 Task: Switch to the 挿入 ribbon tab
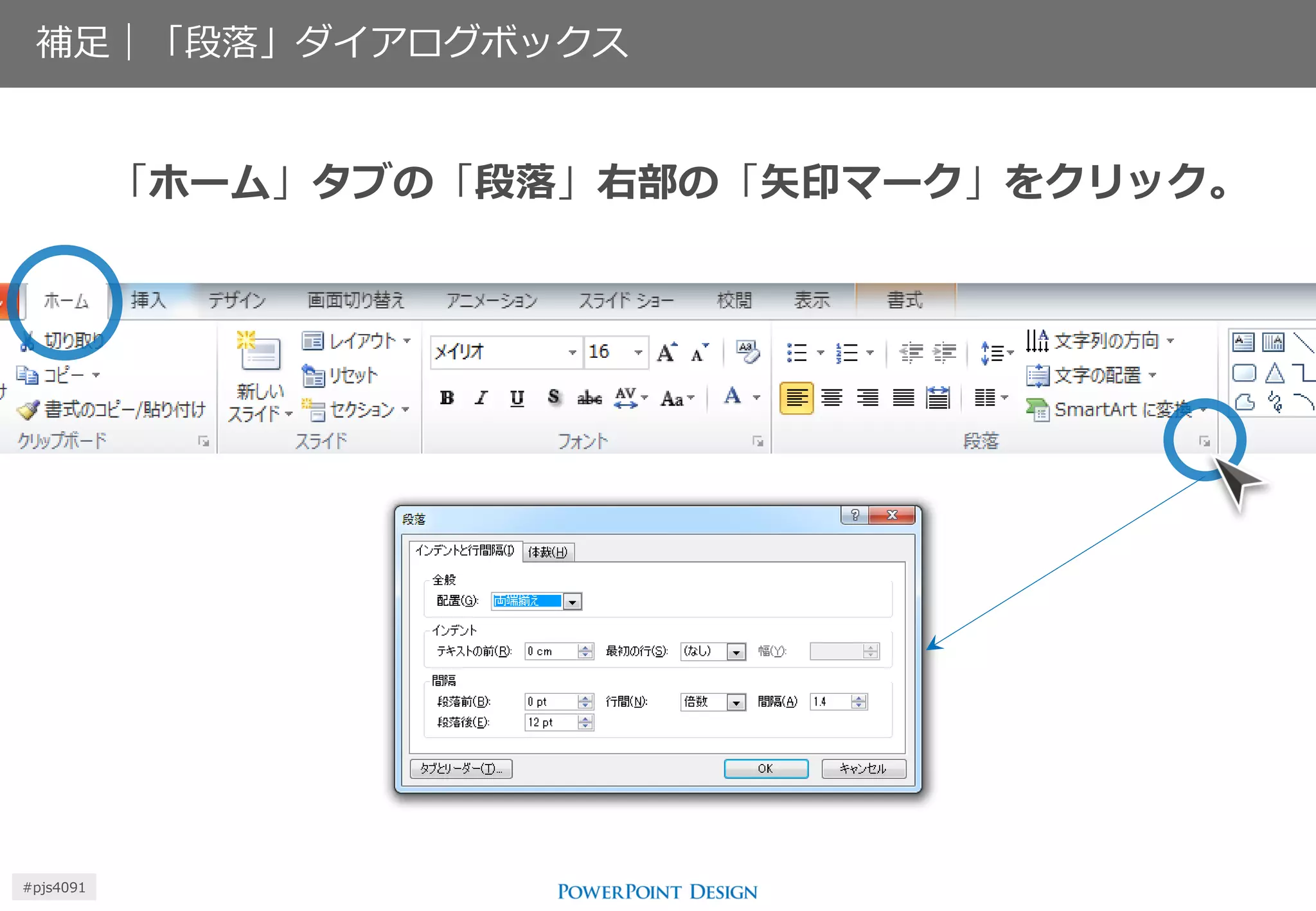(x=148, y=300)
